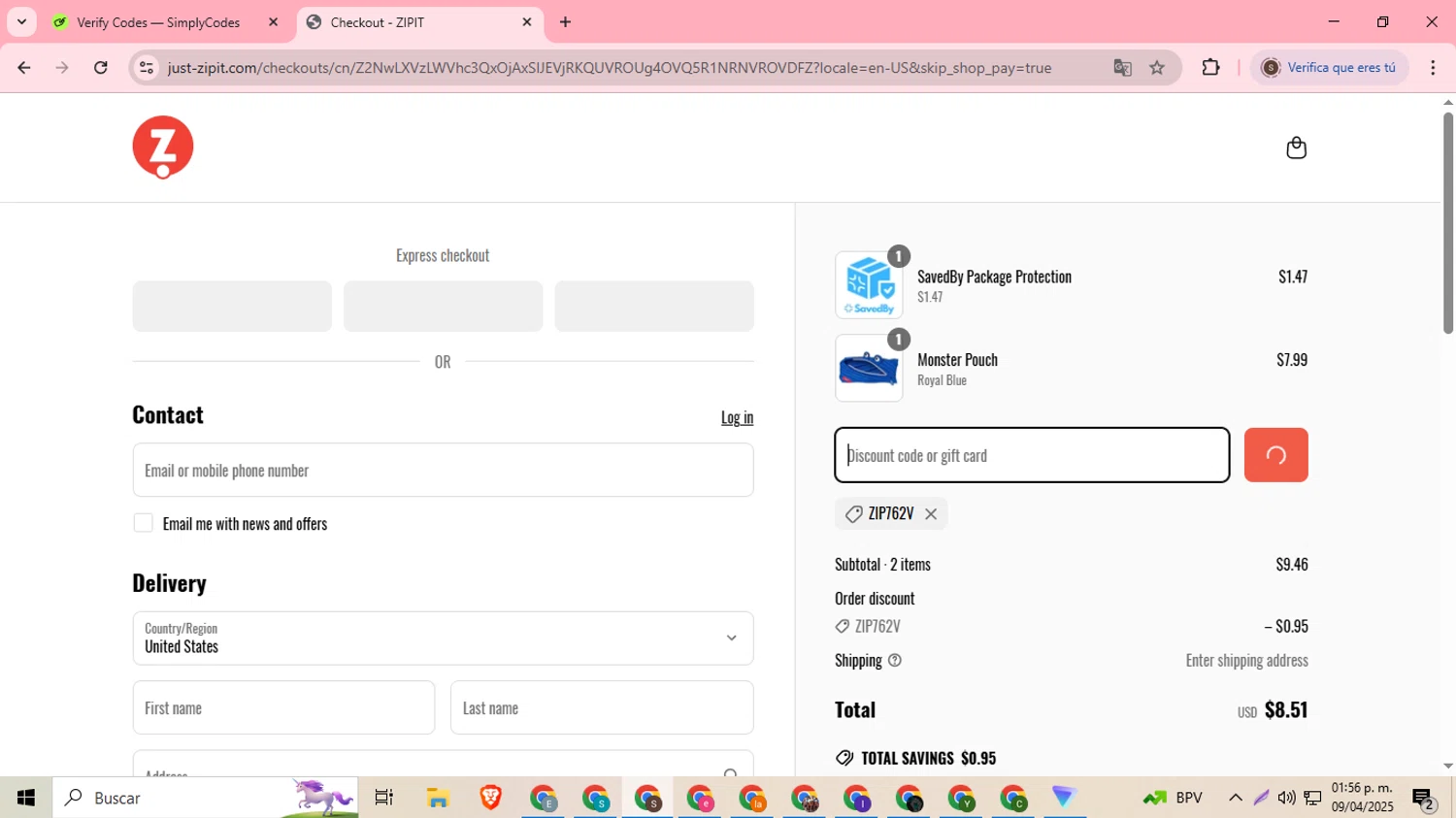Click the BPV stock widget in the taskbar
This screenshot has height=818, width=1456.
(1174, 798)
